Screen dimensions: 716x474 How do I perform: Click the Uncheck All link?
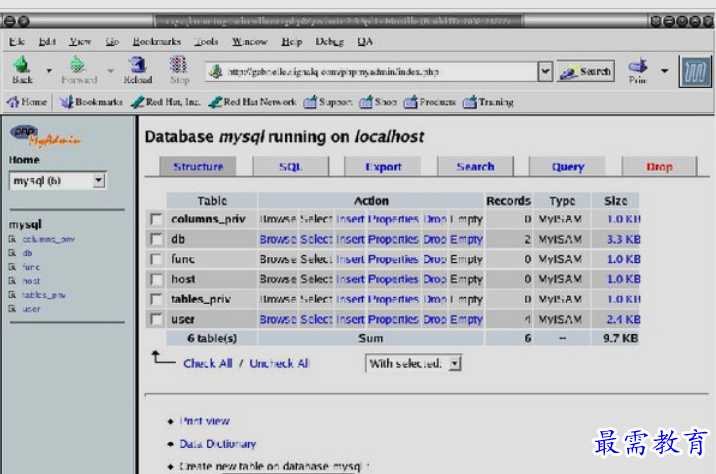coord(279,363)
